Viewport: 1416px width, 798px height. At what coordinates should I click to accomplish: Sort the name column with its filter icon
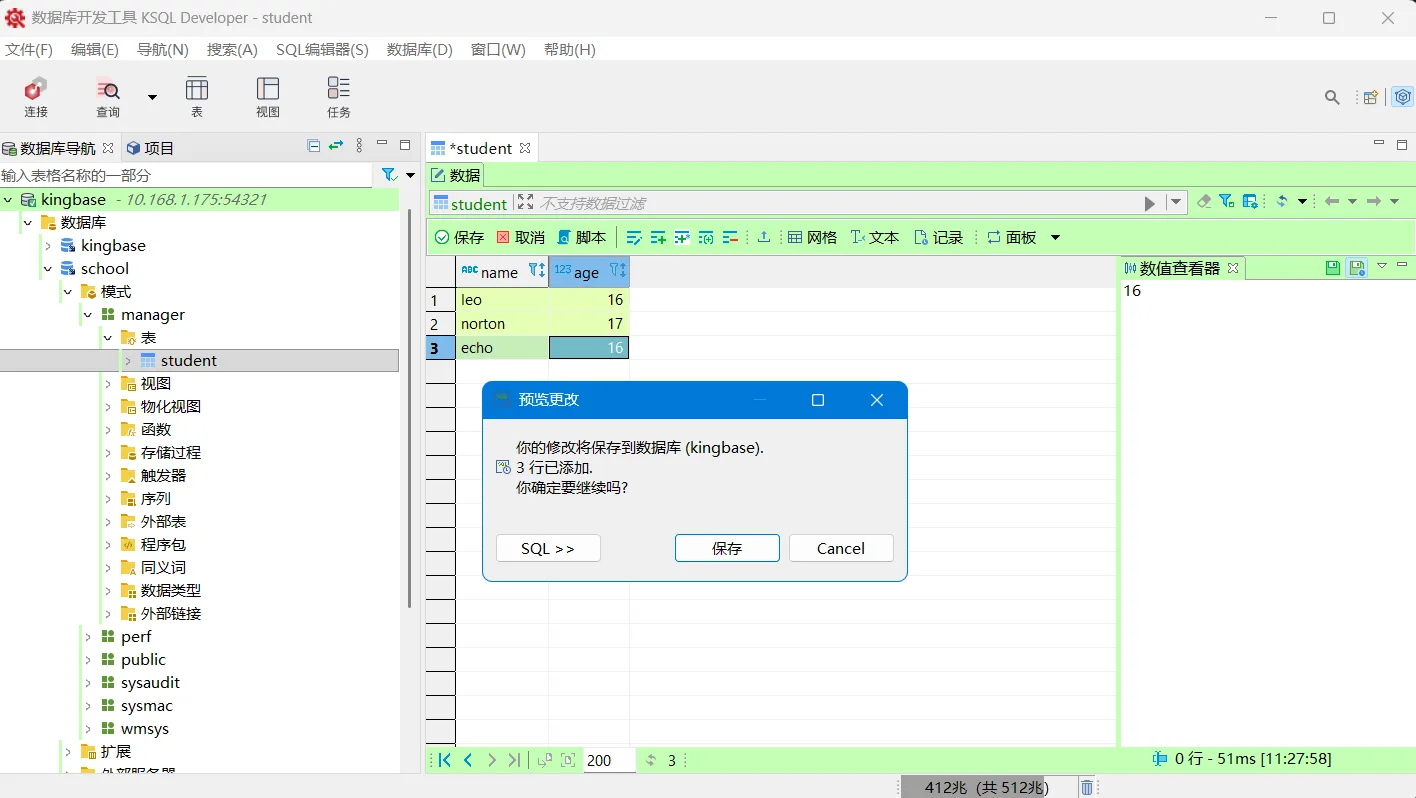pos(536,271)
